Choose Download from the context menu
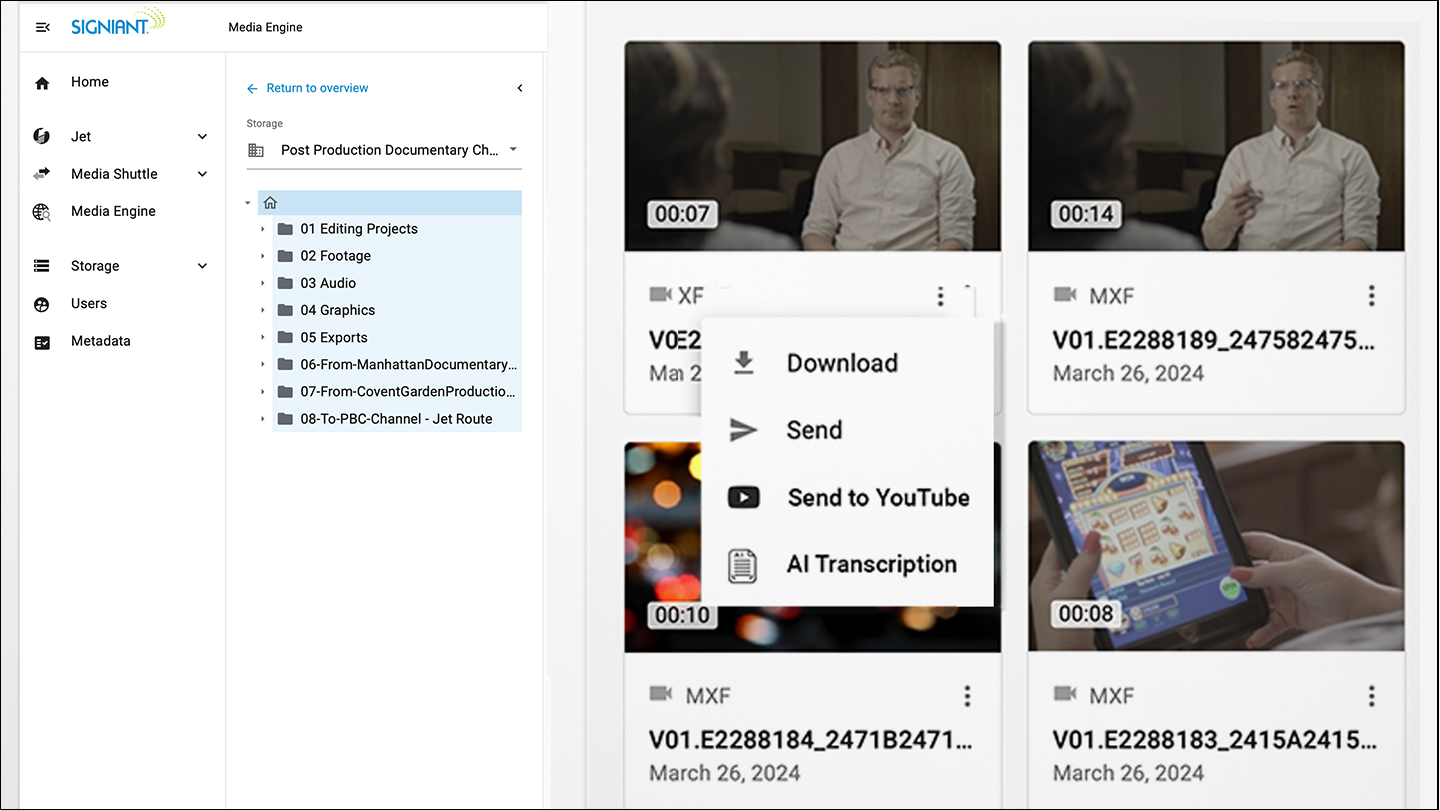 click(841, 363)
